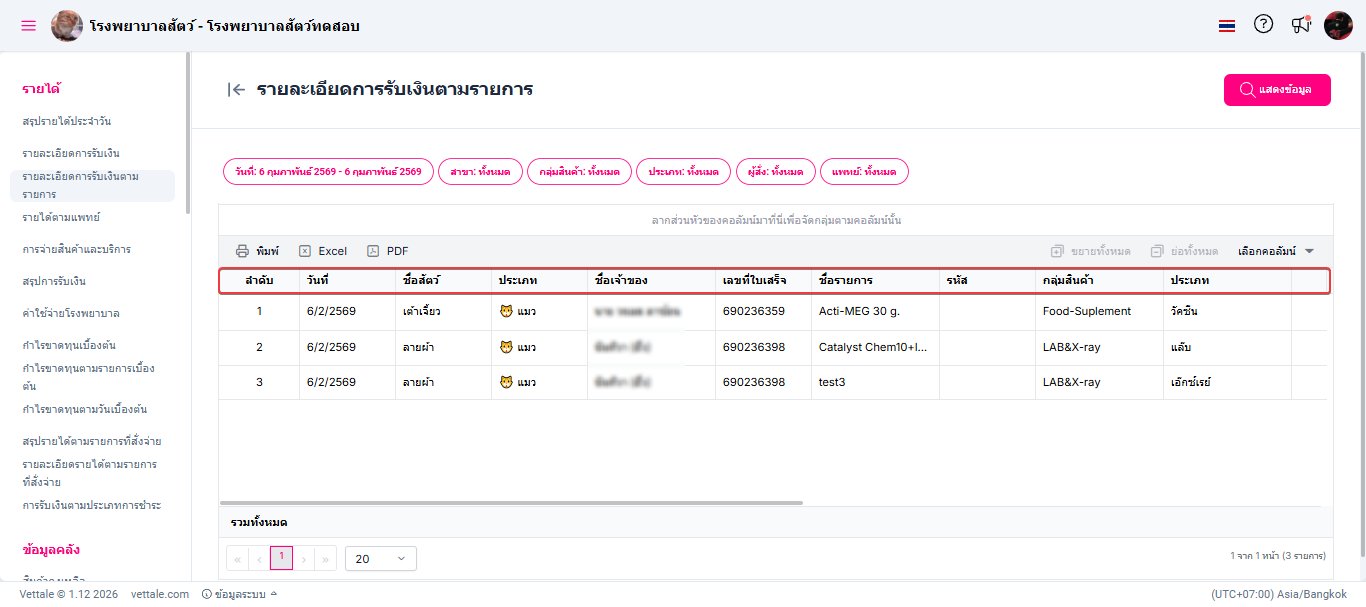This screenshot has height=607, width=1366.
Task: Click the user profile avatar
Action: point(1338,26)
